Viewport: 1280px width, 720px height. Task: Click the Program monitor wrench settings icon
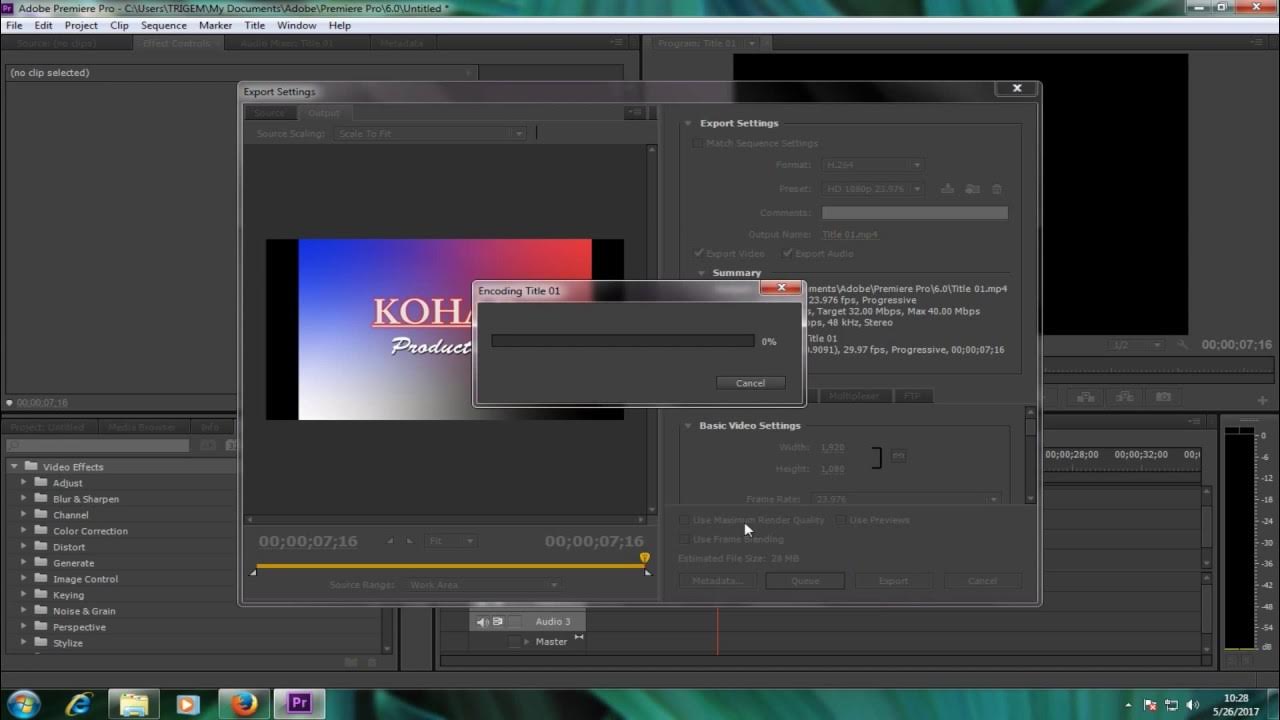pos(1182,345)
